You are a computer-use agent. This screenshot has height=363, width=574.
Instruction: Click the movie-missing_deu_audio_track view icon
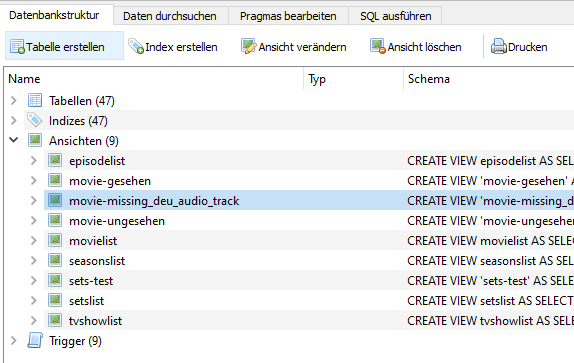click(55, 201)
